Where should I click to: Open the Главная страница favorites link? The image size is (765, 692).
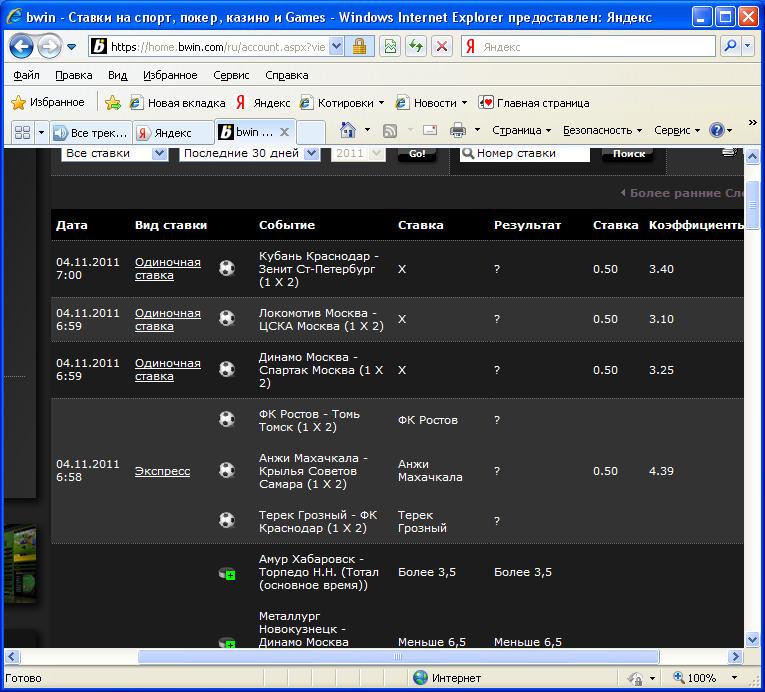534,103
